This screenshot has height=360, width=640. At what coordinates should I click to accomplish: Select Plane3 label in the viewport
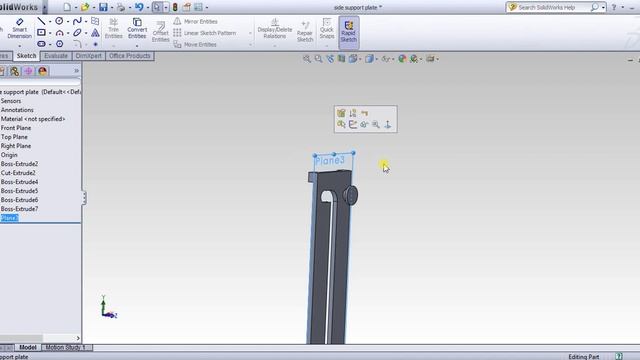pos(330,160)
